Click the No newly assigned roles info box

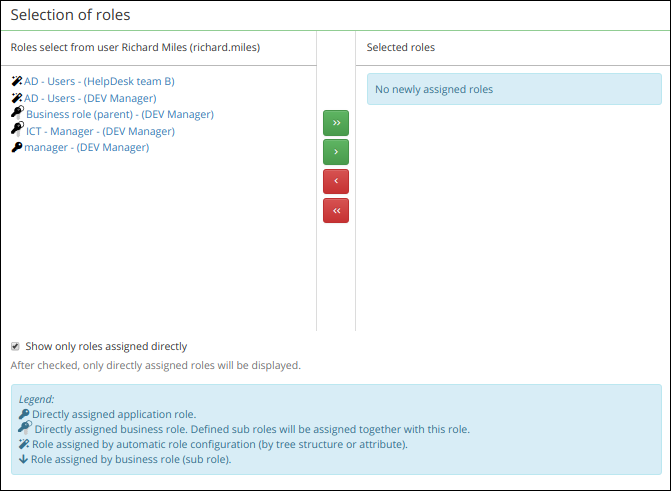click(514, 89)
